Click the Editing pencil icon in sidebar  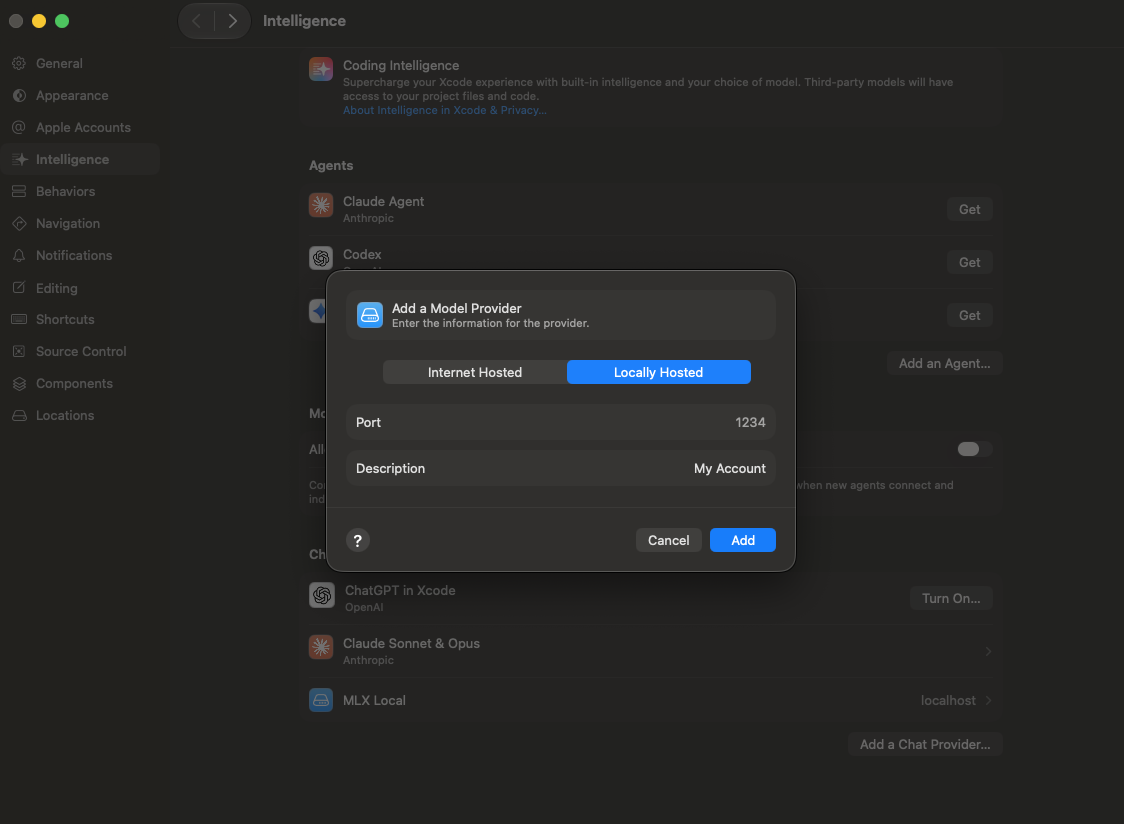(19, 288)
